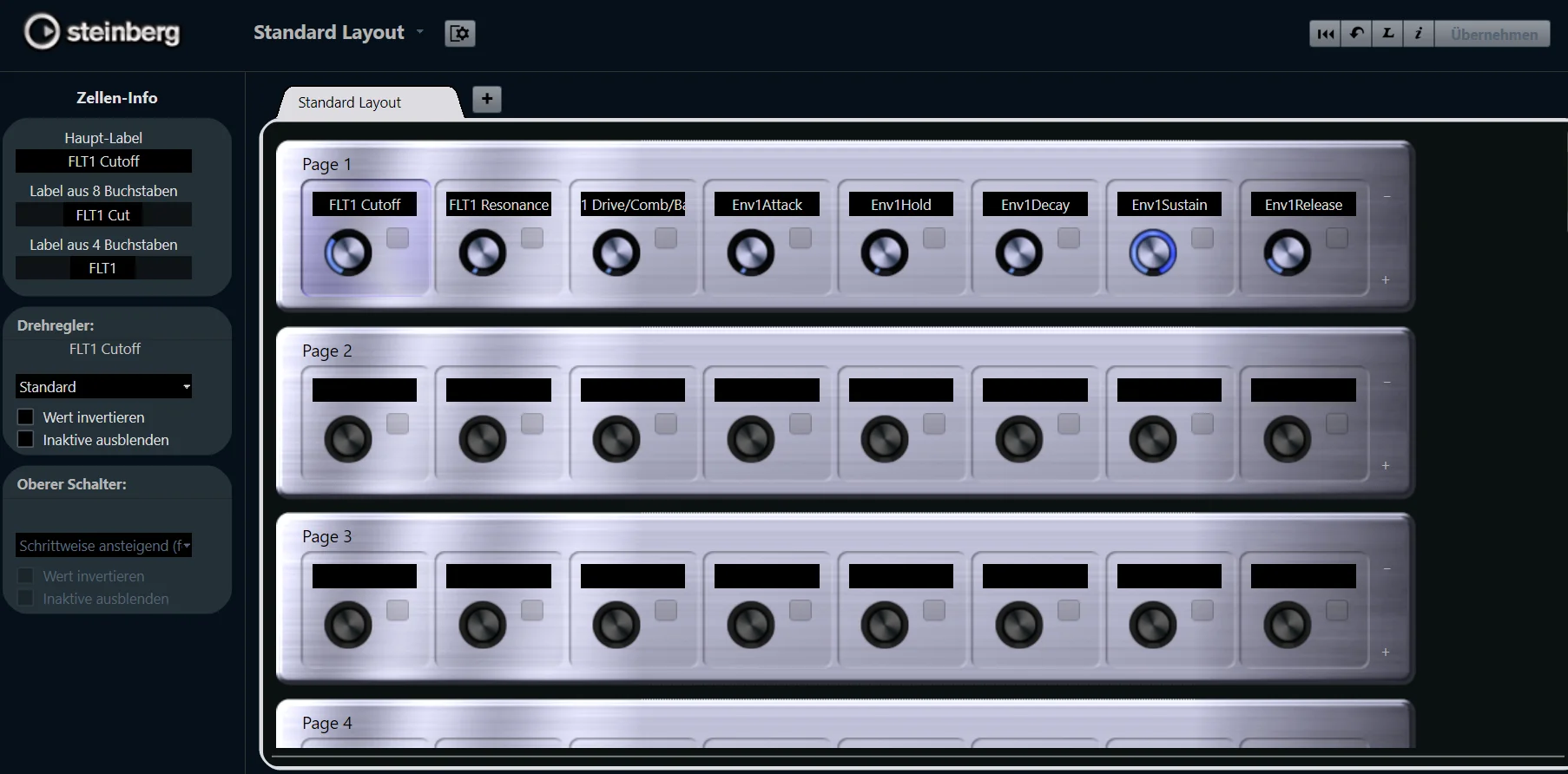Click the Übernehmen button
1568x774 pixels.
coord(1493,34)
